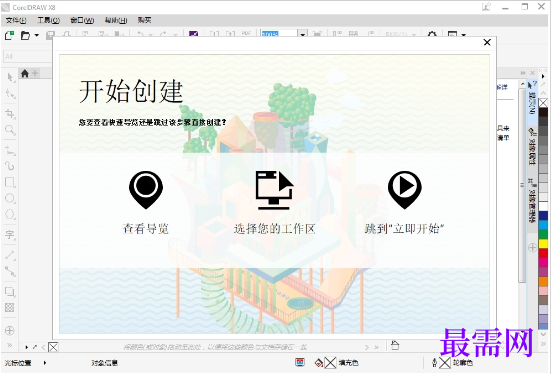The height and width of the screenshot is (374, 552).
Task: Pick the red color swatch
Action: pos(543,253)
